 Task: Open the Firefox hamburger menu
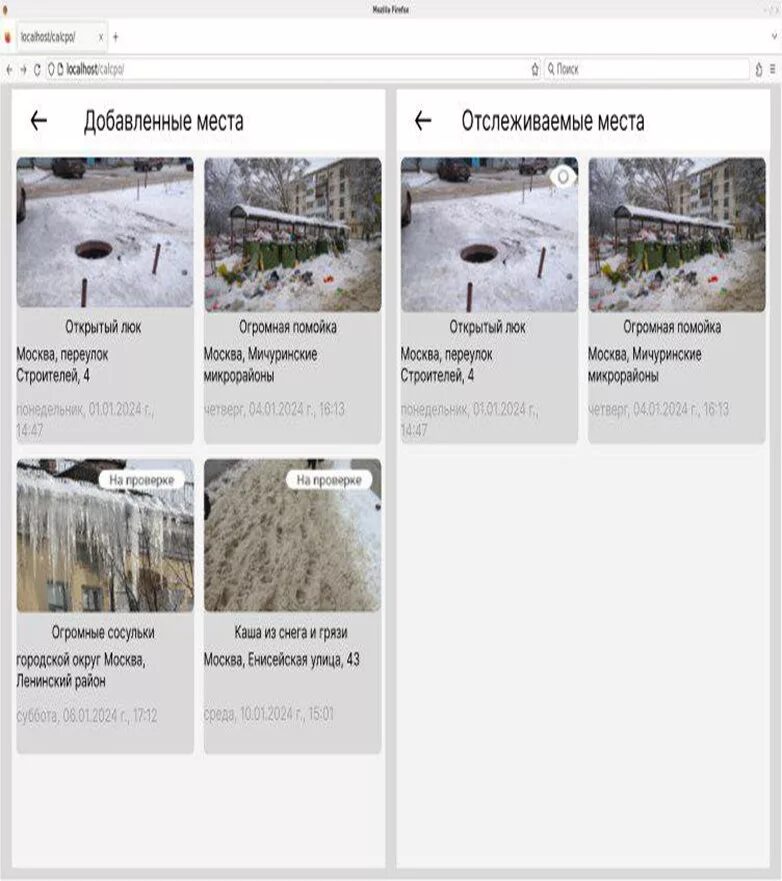point(773,70)
